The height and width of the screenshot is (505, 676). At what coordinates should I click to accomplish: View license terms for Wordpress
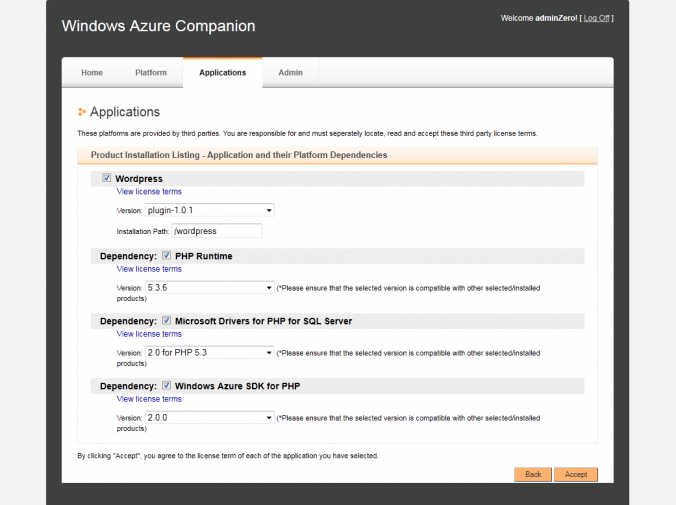tap(149, 191)
